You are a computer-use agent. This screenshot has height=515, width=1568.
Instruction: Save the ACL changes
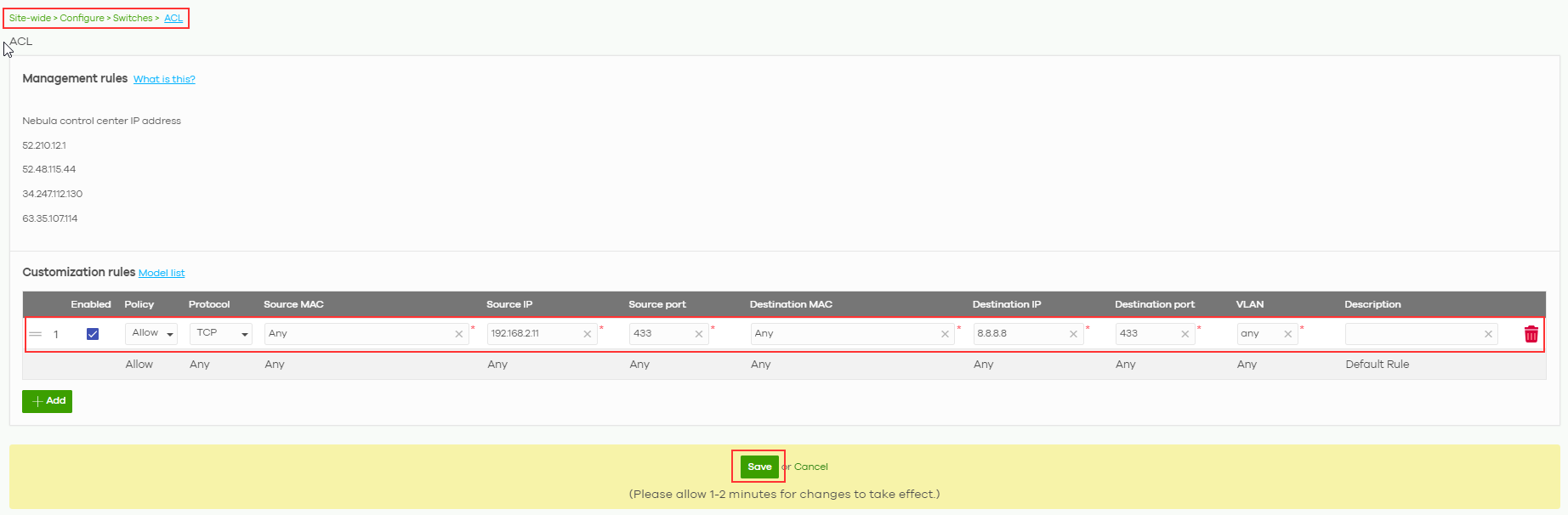coord(759,467)
